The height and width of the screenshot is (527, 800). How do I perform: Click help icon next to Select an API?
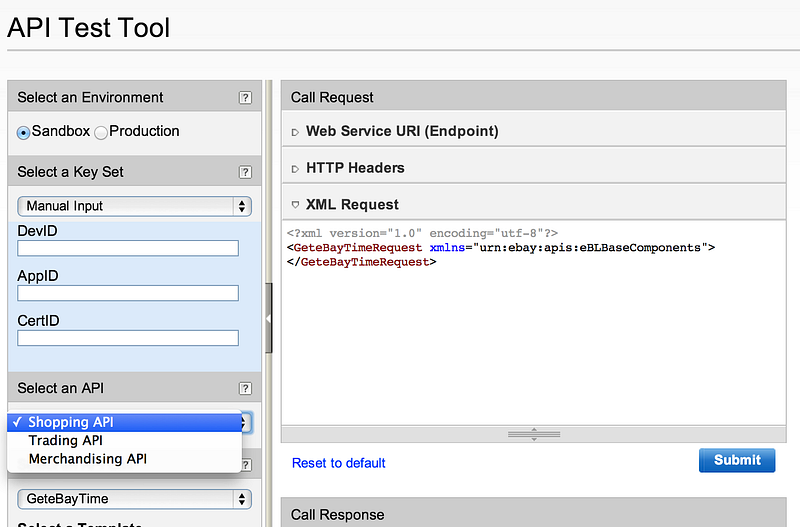[x=245, y=389]
